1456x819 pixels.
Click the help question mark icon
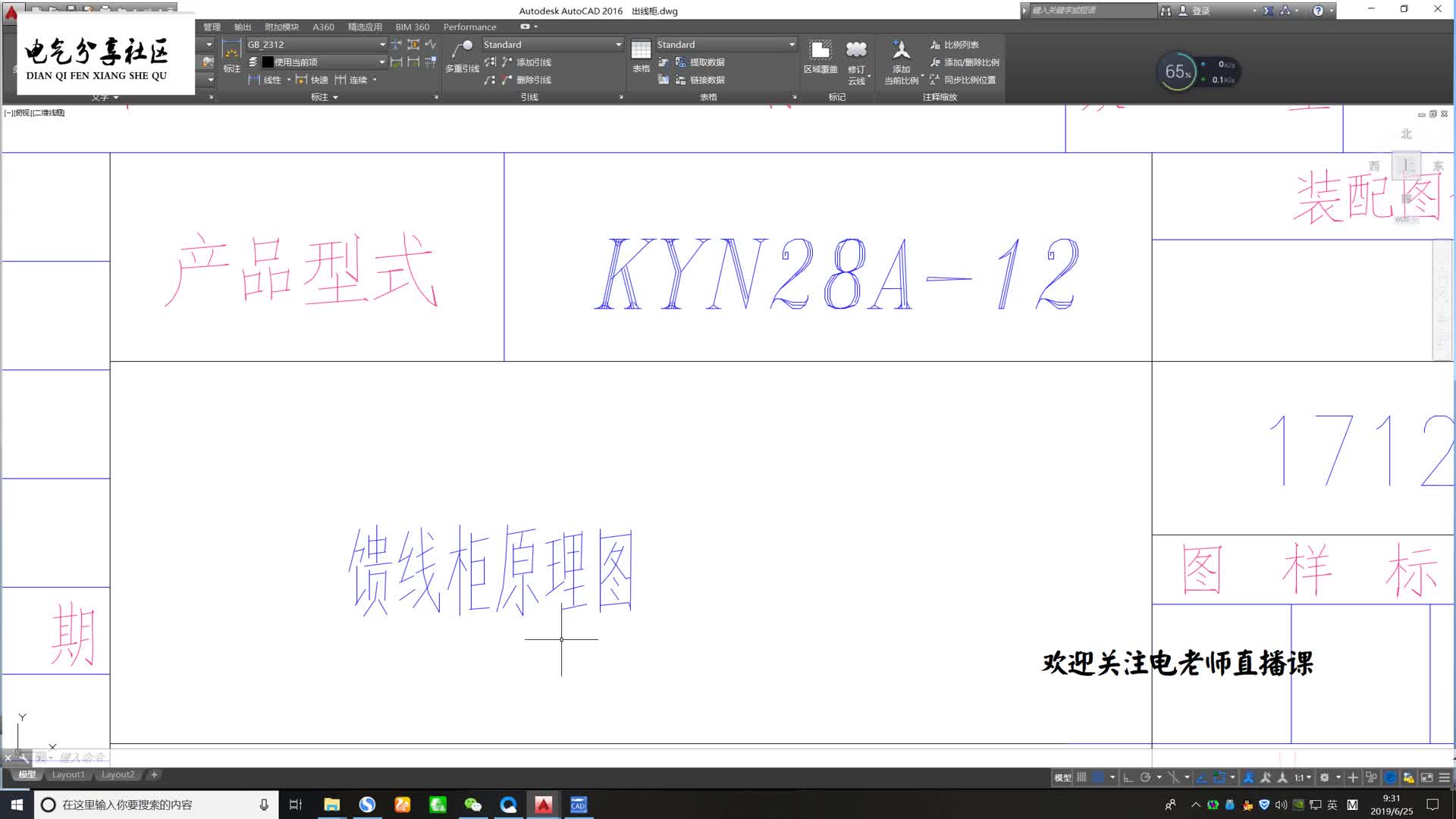(1318, 11)
